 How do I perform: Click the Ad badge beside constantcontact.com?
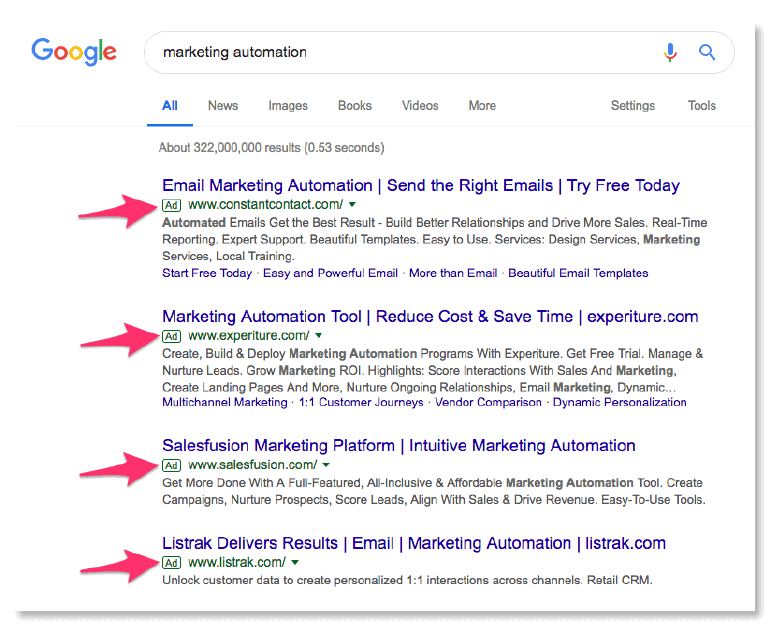172,205
